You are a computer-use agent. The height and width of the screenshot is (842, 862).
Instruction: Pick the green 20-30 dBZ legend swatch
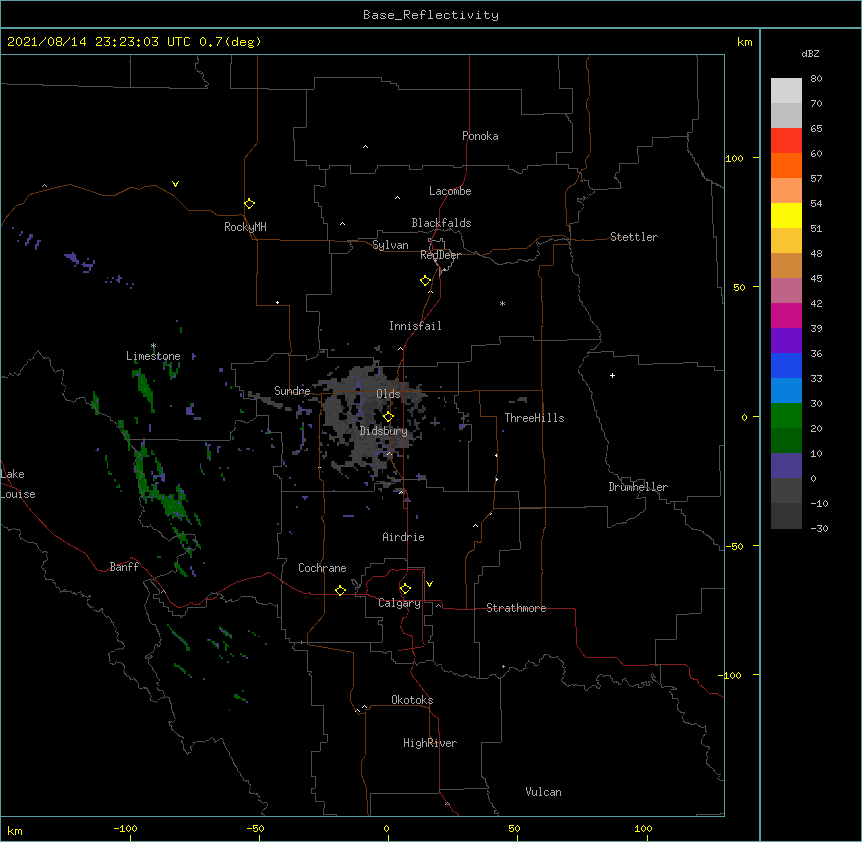point(786,416)
